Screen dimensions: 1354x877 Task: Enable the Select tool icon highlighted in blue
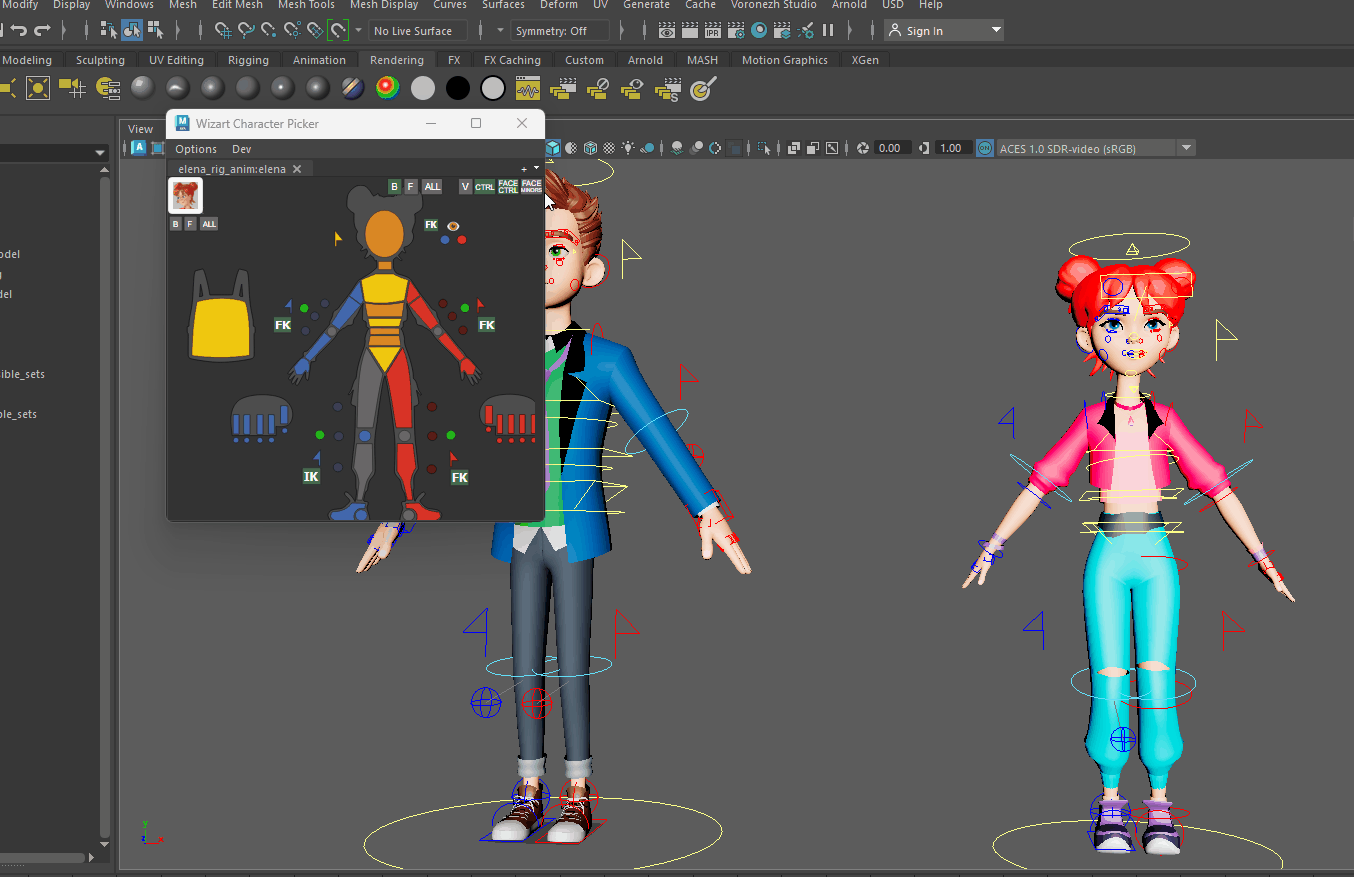coord(131,30)
